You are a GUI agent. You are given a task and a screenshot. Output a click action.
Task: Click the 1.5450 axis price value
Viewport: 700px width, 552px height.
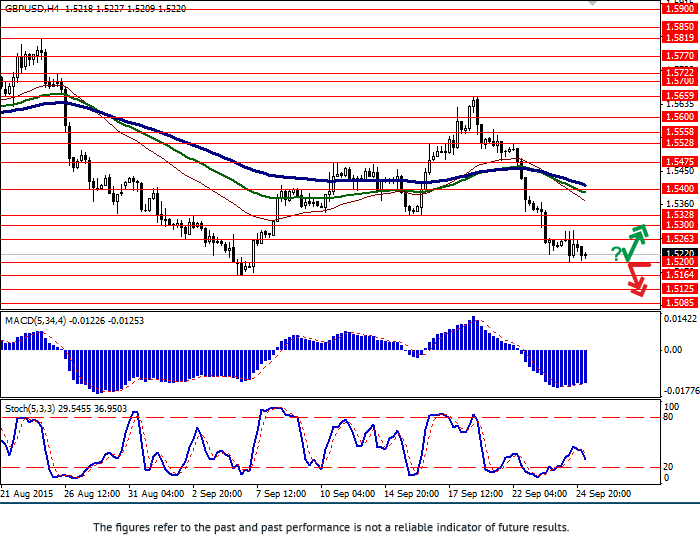click(680, 171)
